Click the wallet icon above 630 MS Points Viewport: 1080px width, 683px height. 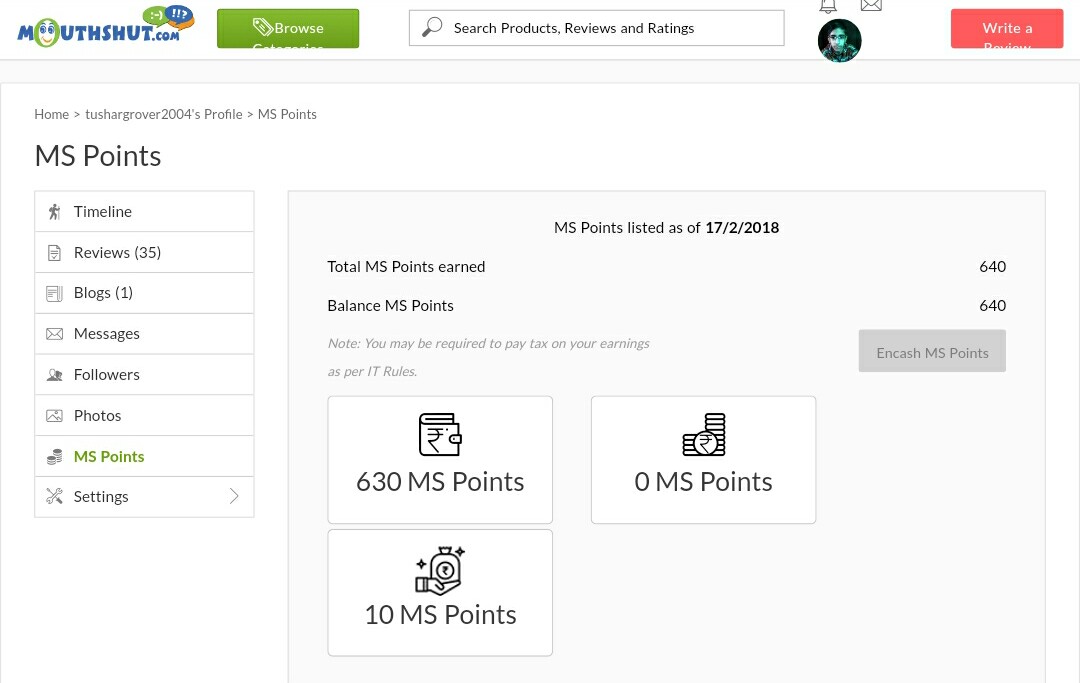[440, 435]
